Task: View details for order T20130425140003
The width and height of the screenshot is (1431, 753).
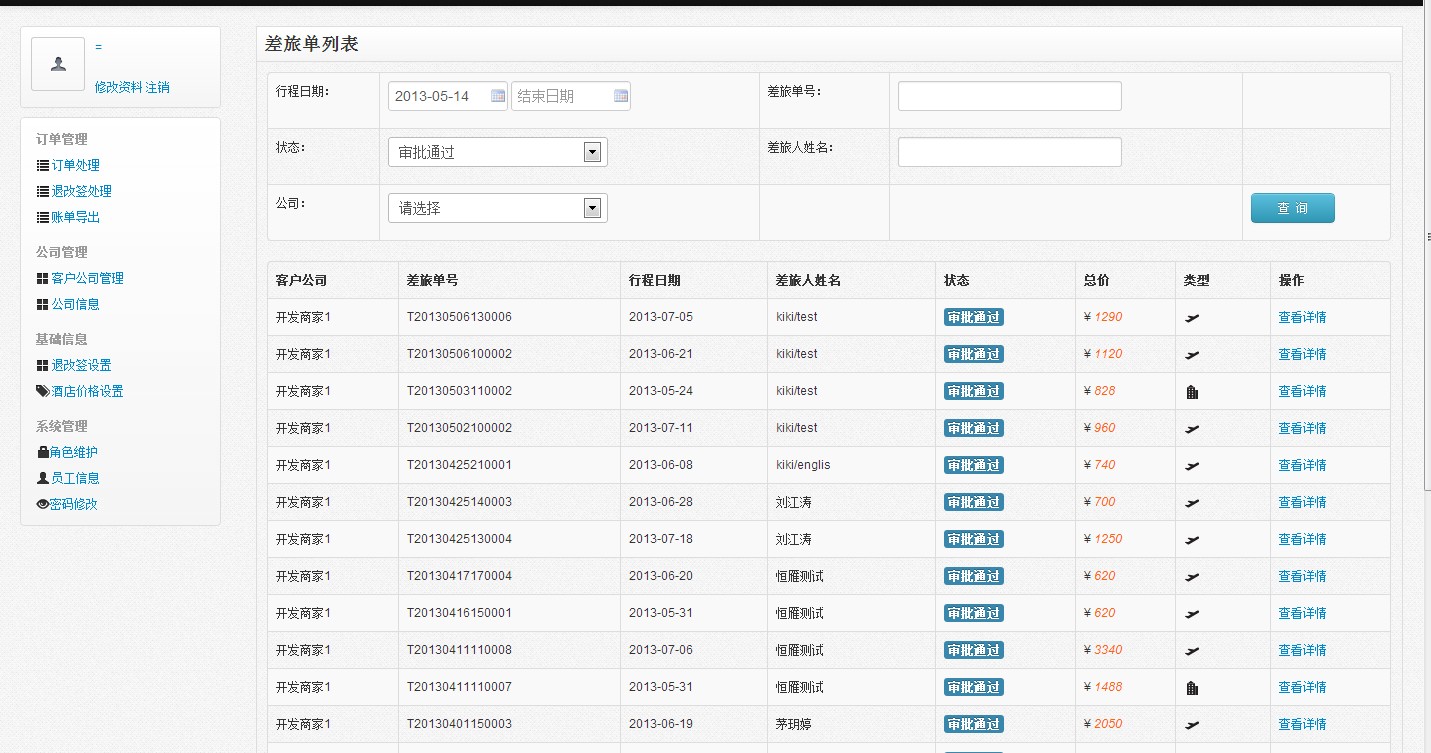Action: (x=1302, y=502)
